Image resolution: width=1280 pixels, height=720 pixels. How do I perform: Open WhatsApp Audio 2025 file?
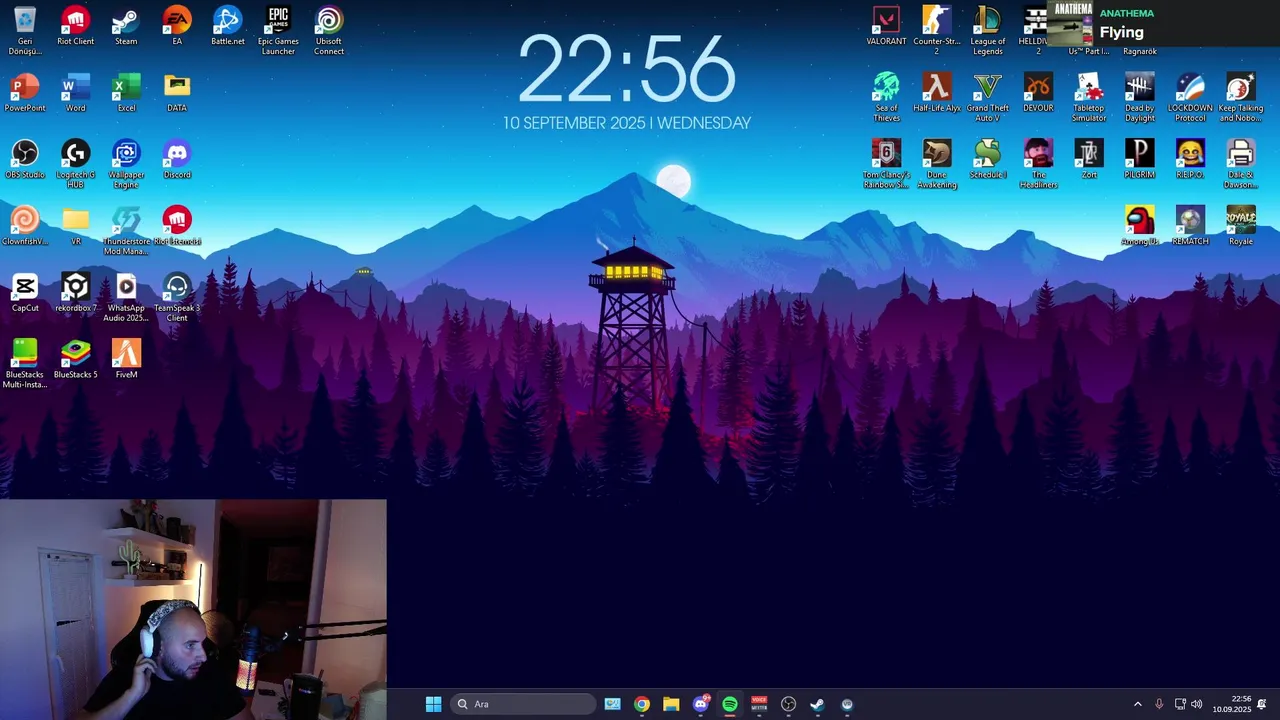pos(126,298)
